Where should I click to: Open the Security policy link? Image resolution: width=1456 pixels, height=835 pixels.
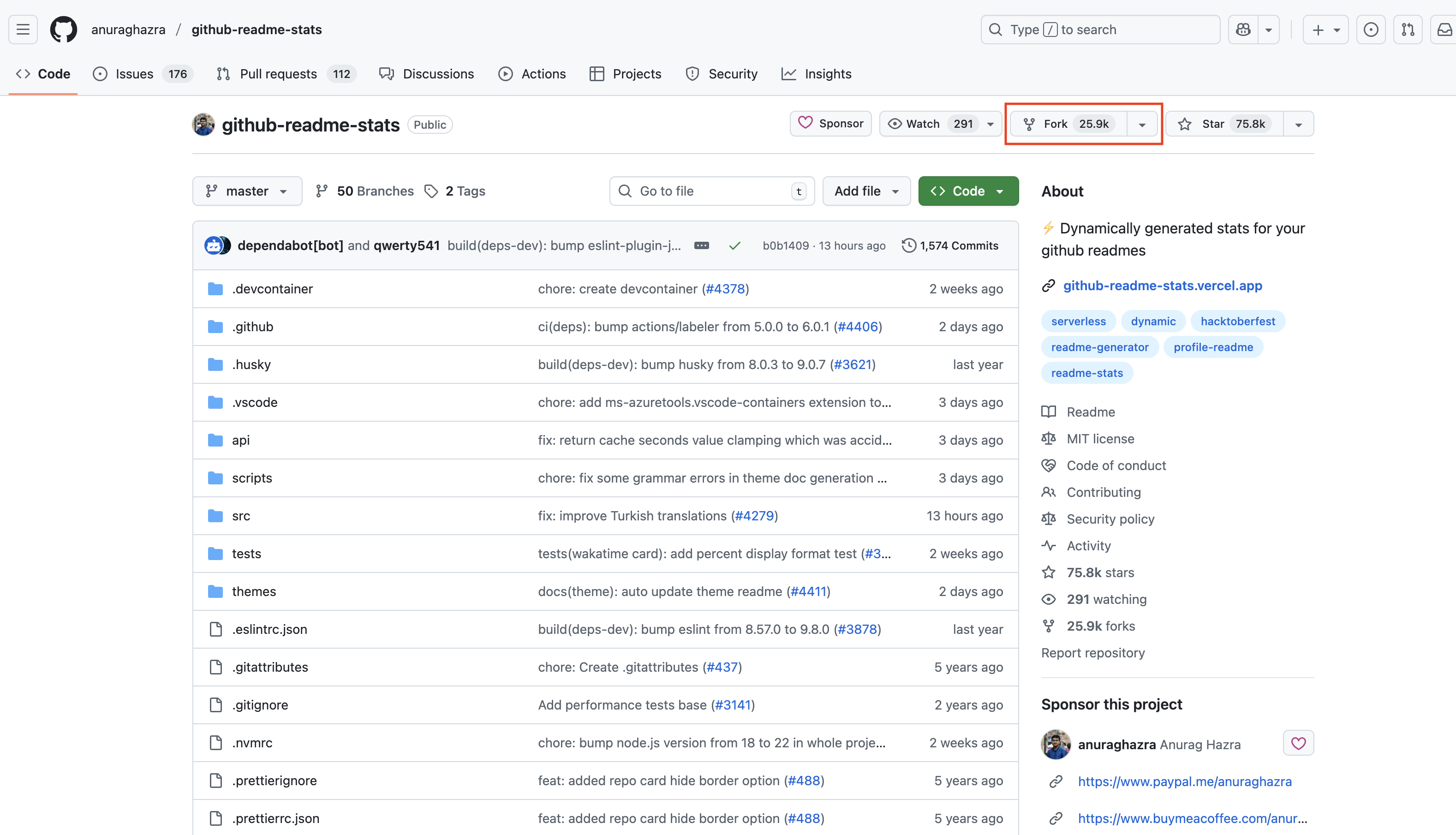click(1110, 519)
